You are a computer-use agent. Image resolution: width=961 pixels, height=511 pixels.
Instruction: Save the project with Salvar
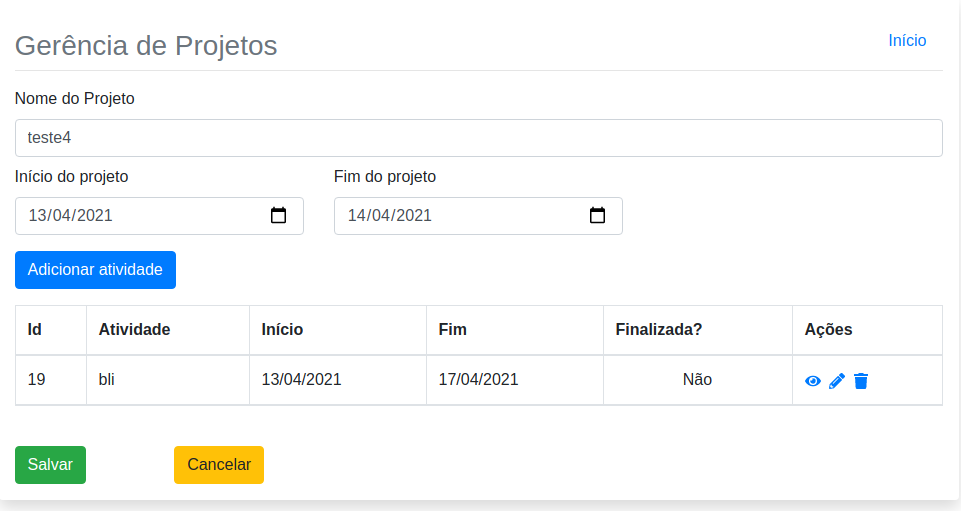coord(50,464)
